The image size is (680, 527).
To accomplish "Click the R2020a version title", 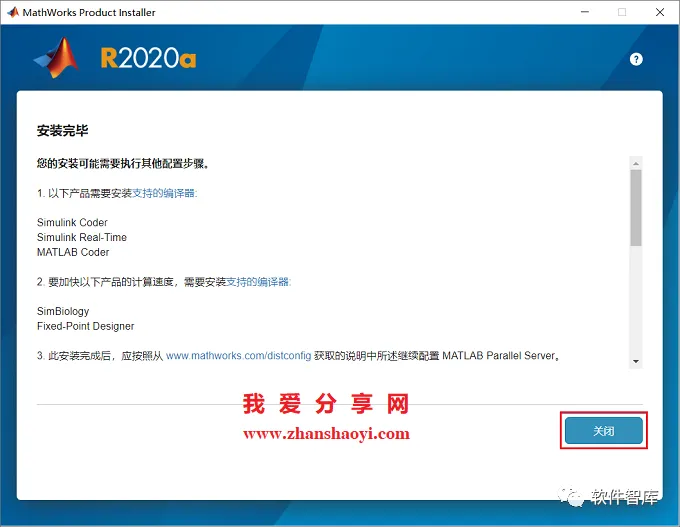I will 148,58.
